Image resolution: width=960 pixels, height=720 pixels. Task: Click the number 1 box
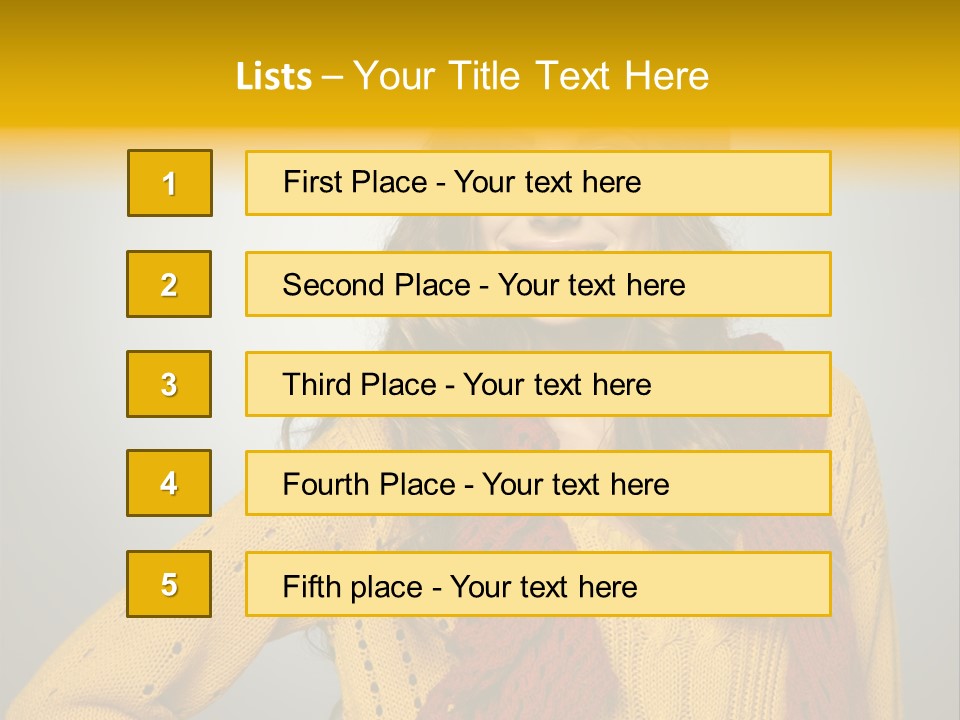coord(170,183)
